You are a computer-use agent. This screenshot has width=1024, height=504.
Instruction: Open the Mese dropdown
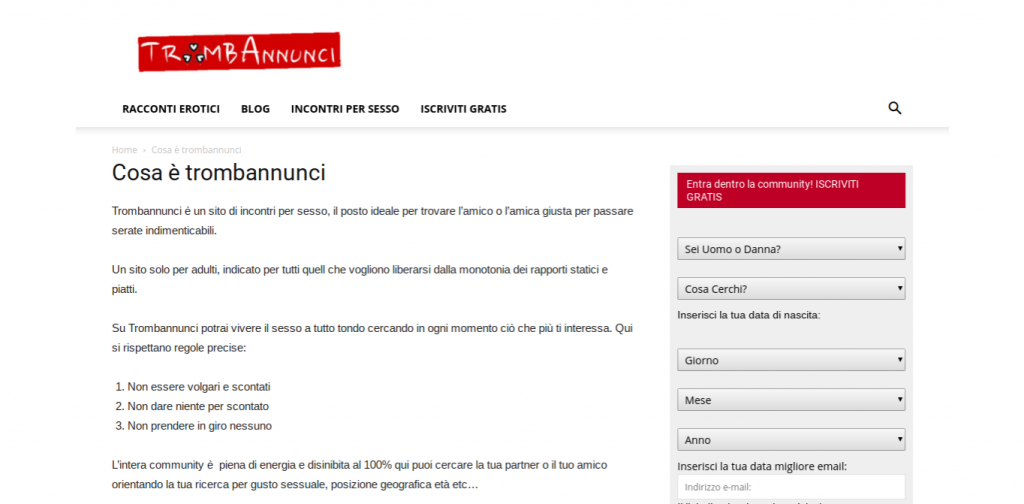(x=791, y=400)
